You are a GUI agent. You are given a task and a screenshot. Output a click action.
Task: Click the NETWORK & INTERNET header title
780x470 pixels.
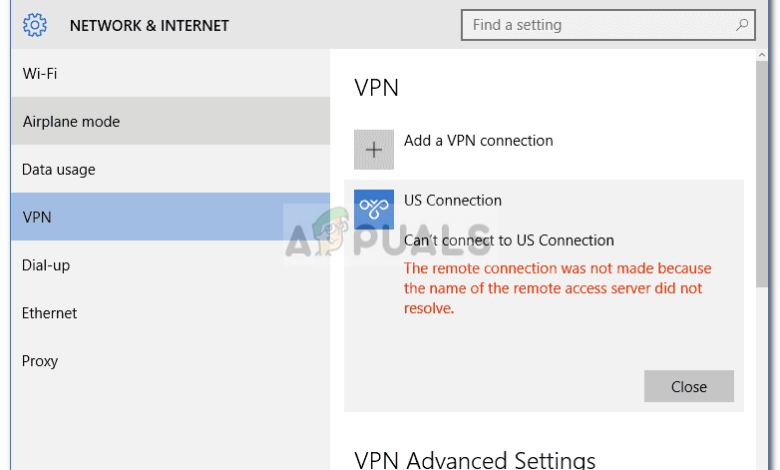(149, 25)
